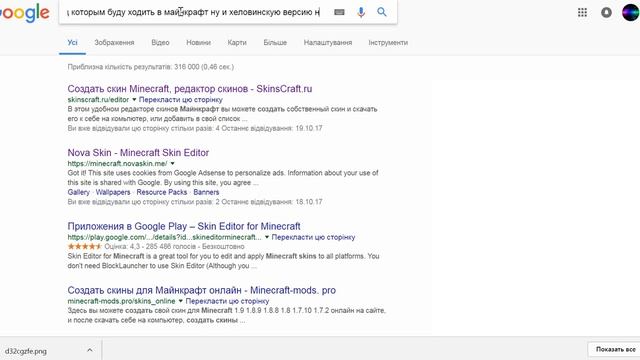640x360 pixels.
Task: Click the https://minecraft.novaskin.me/ URL text
Action: pos(117,163)
